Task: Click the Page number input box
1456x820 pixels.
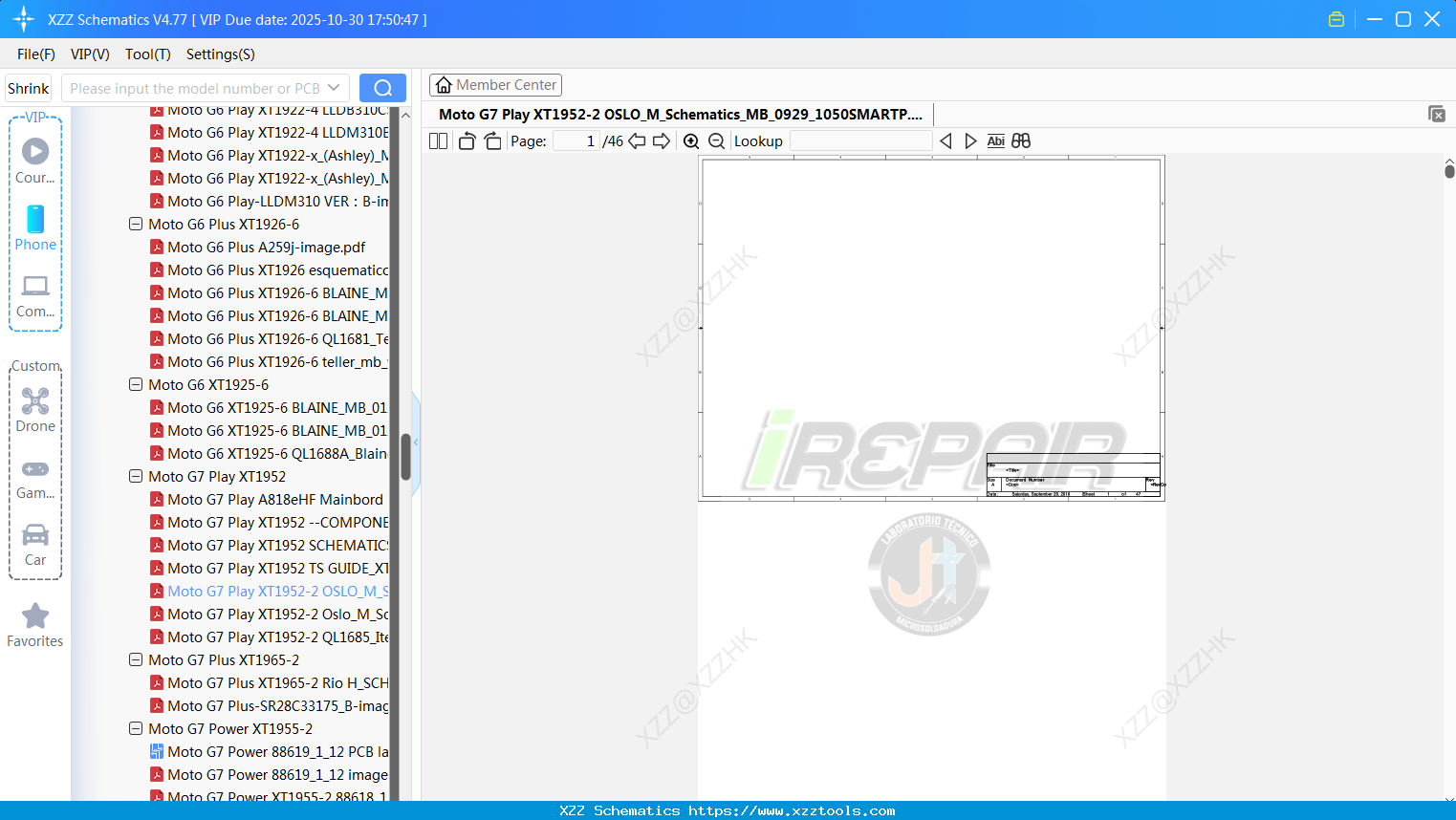Action: coord(576,141)
